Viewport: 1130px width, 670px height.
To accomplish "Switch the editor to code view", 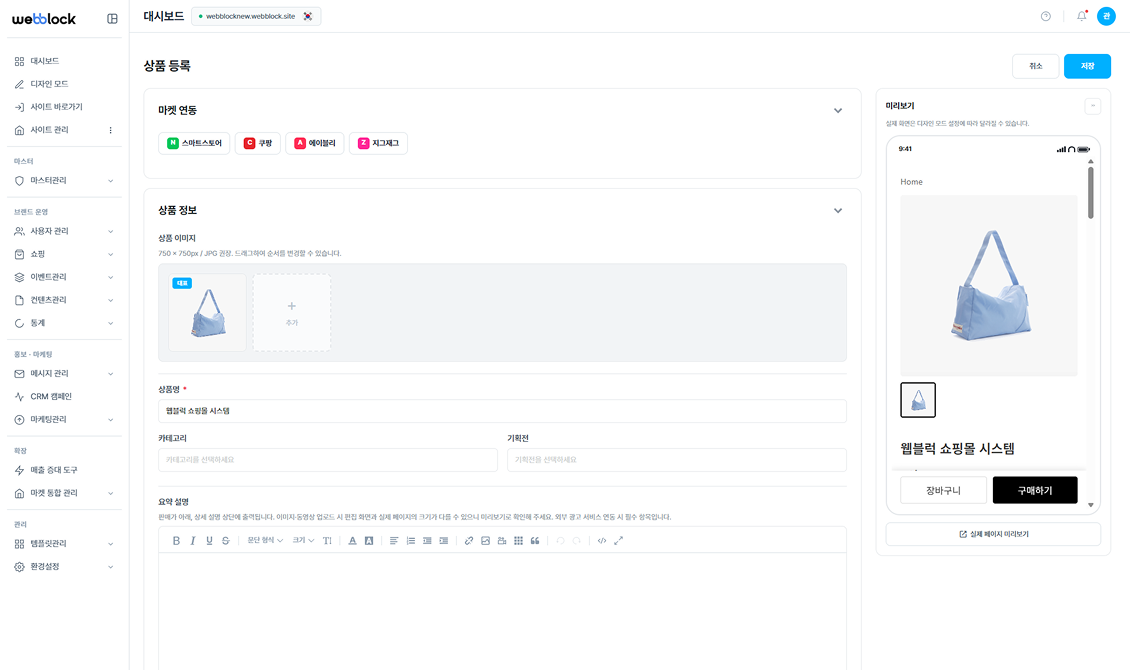I will pyautogui.click(x=601, y=540).
